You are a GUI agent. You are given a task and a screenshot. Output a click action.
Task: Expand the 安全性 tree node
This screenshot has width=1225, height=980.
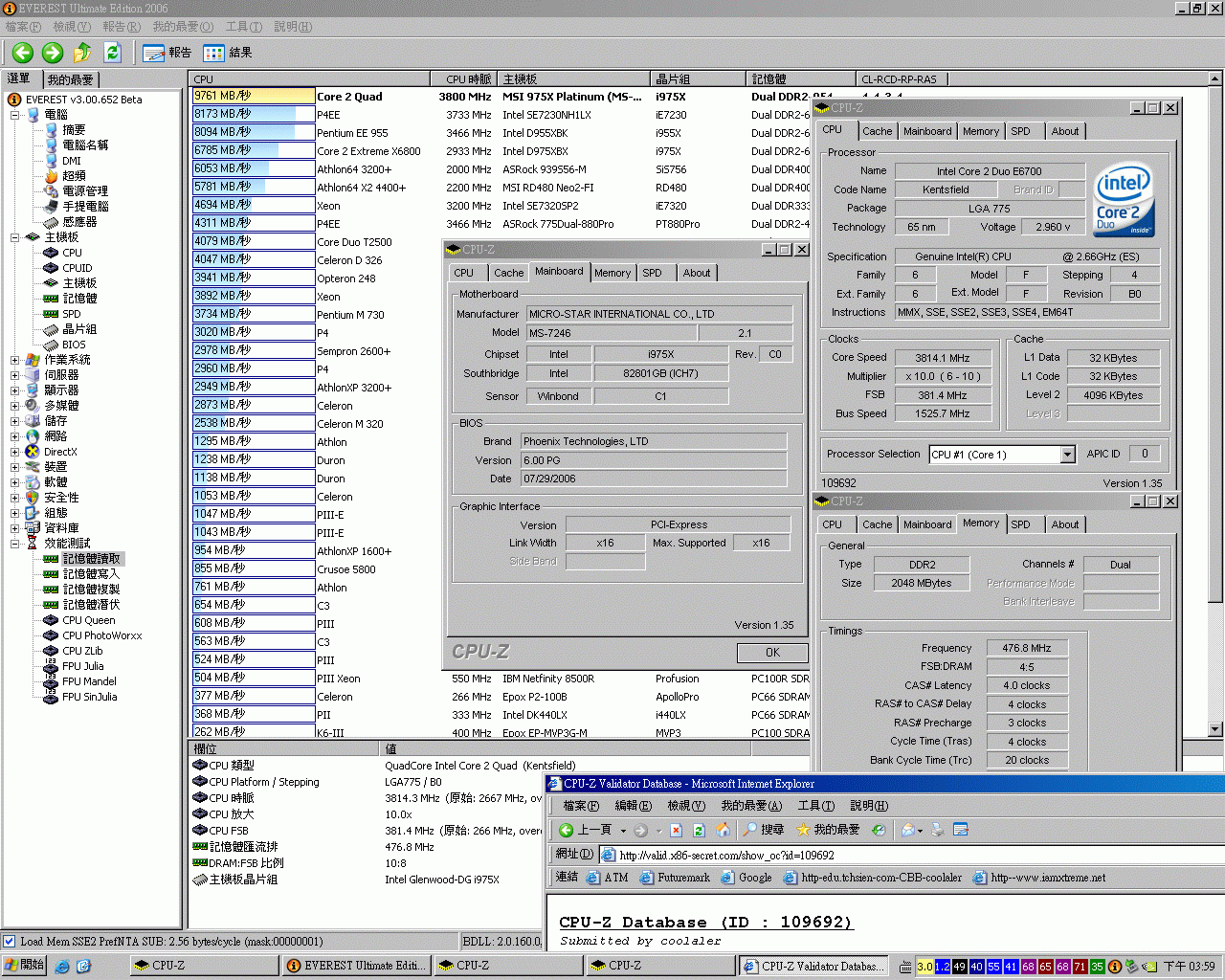coord(15,498)
